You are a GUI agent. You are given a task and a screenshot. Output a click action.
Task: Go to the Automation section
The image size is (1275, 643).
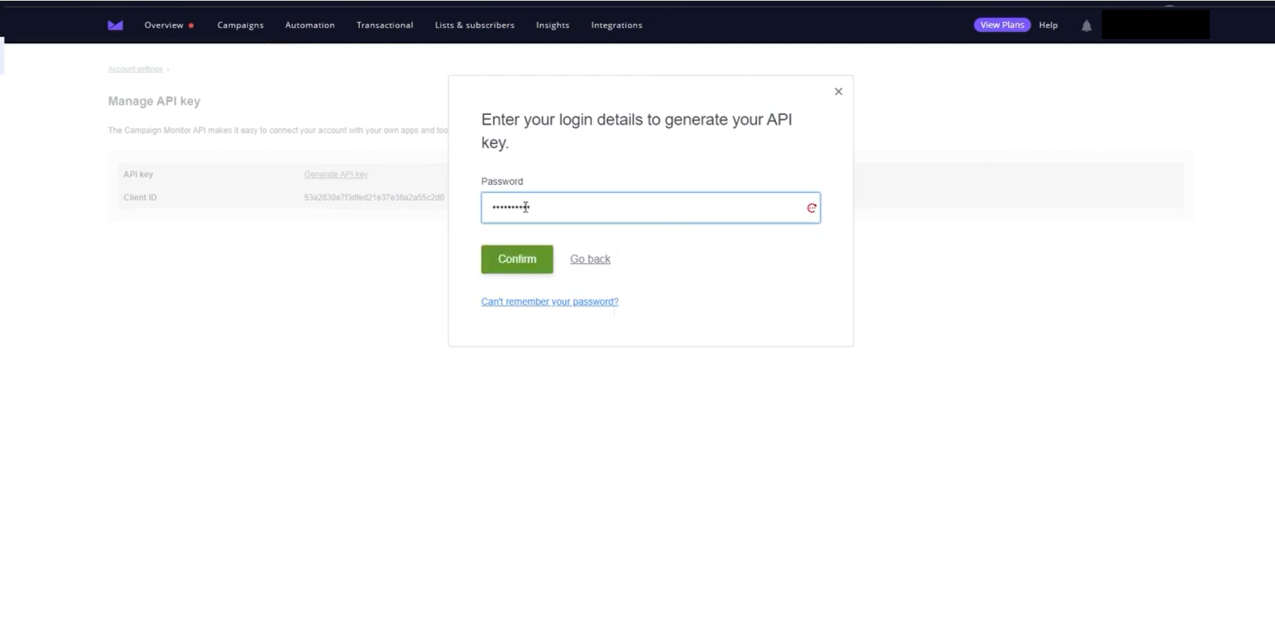(310, 25)
